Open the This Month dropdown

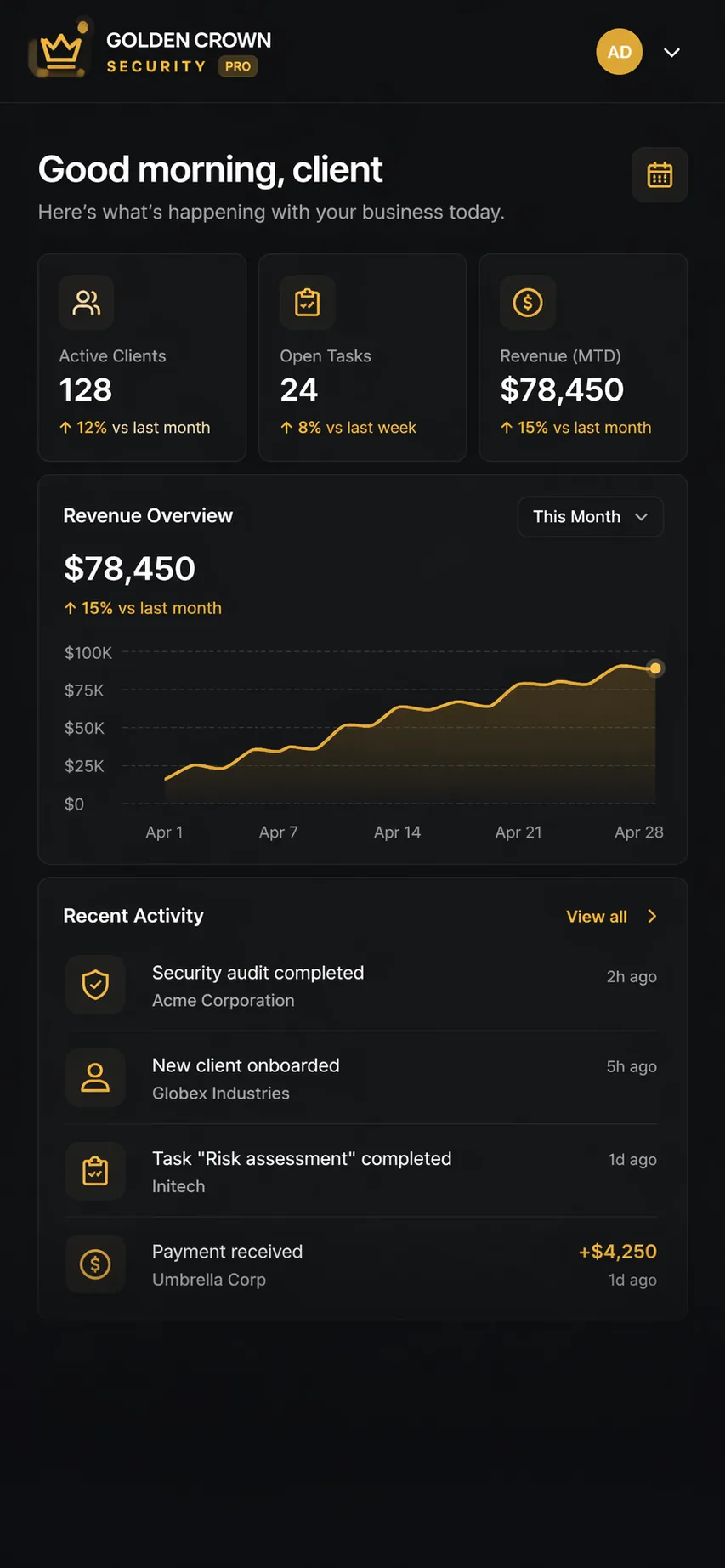pyautogui.click(x=590, y=517)
